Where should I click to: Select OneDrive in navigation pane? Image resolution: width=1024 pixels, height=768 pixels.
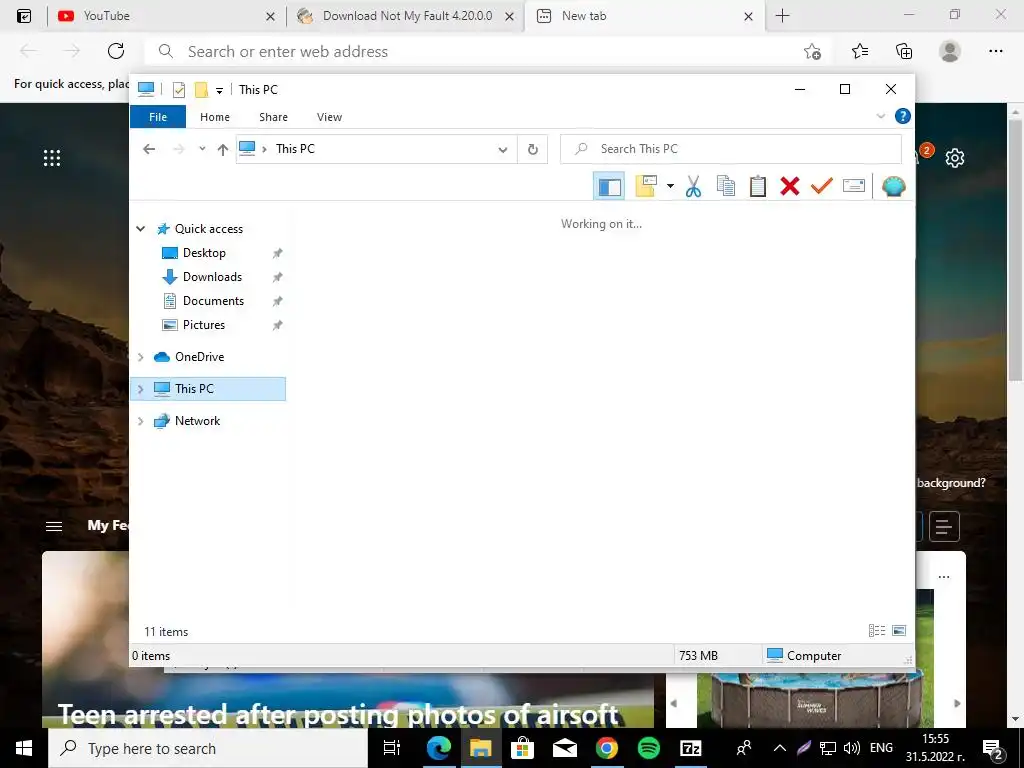(199, 357)
